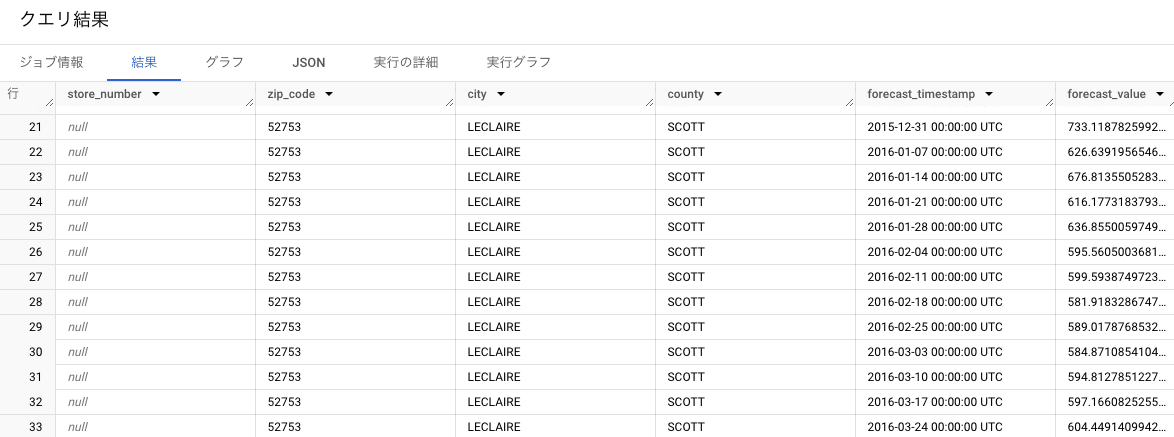This screenshot has height=437, width=1174.
Task: View the 実行グラフ tab
Action: click(x=518, y=62)
